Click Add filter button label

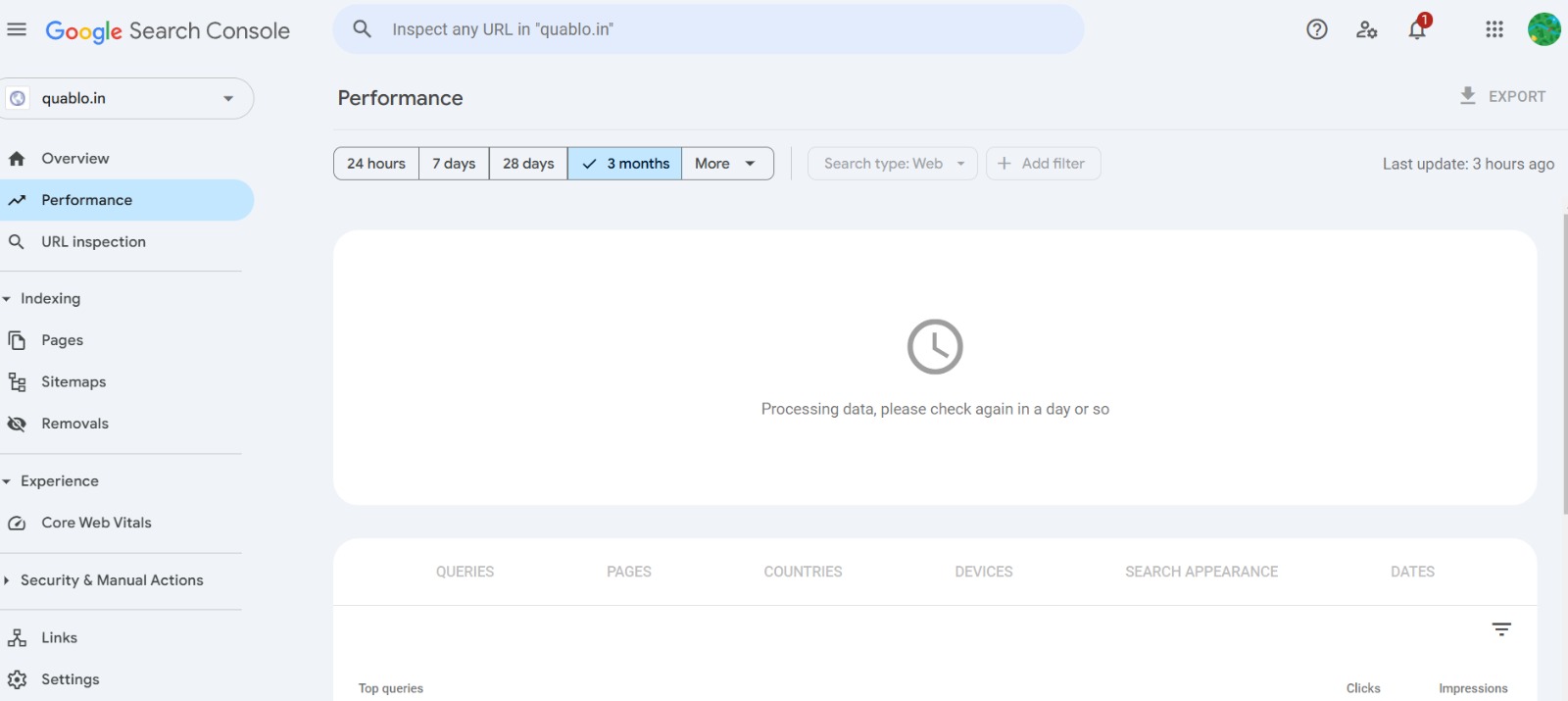coord(1053,164)
